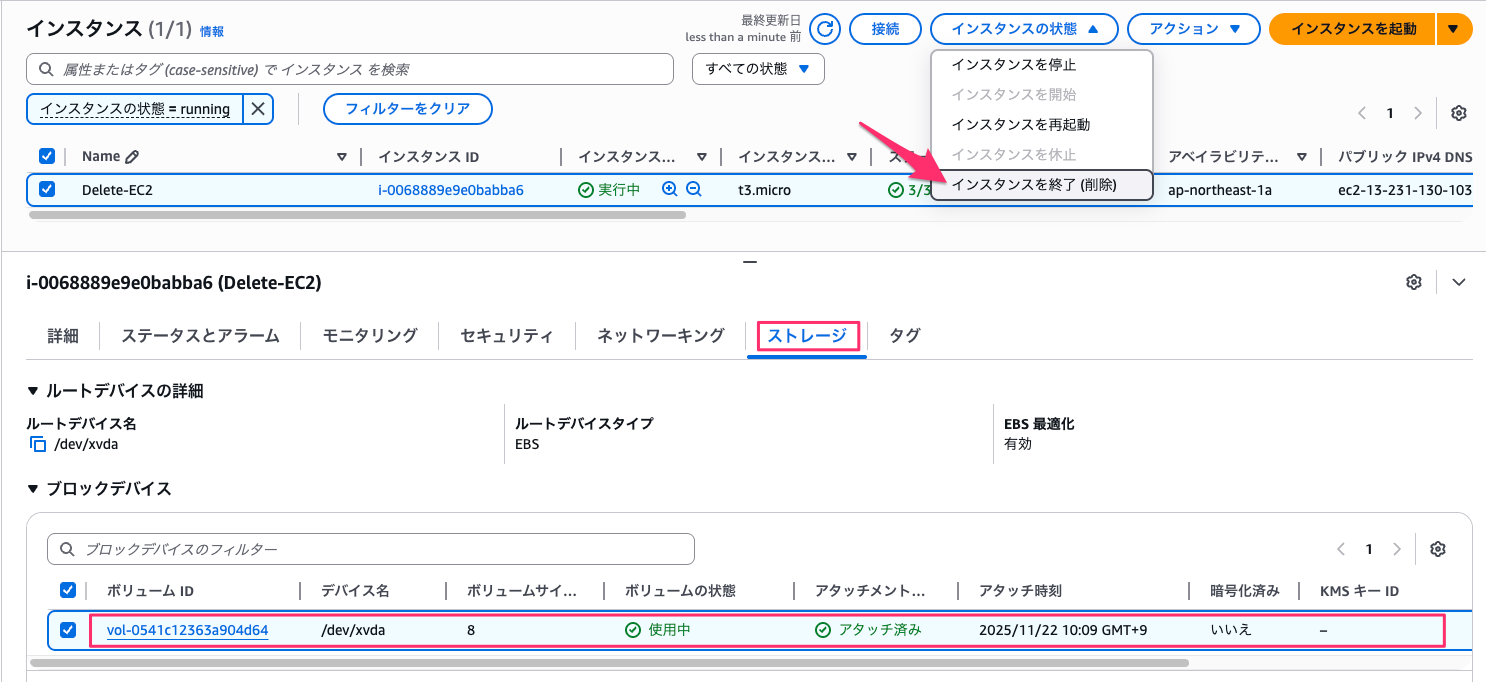Copy root device name /dev/xvda icon
Screen dimensions: 1486x682
pyautogui.click(x=38, y=444)
